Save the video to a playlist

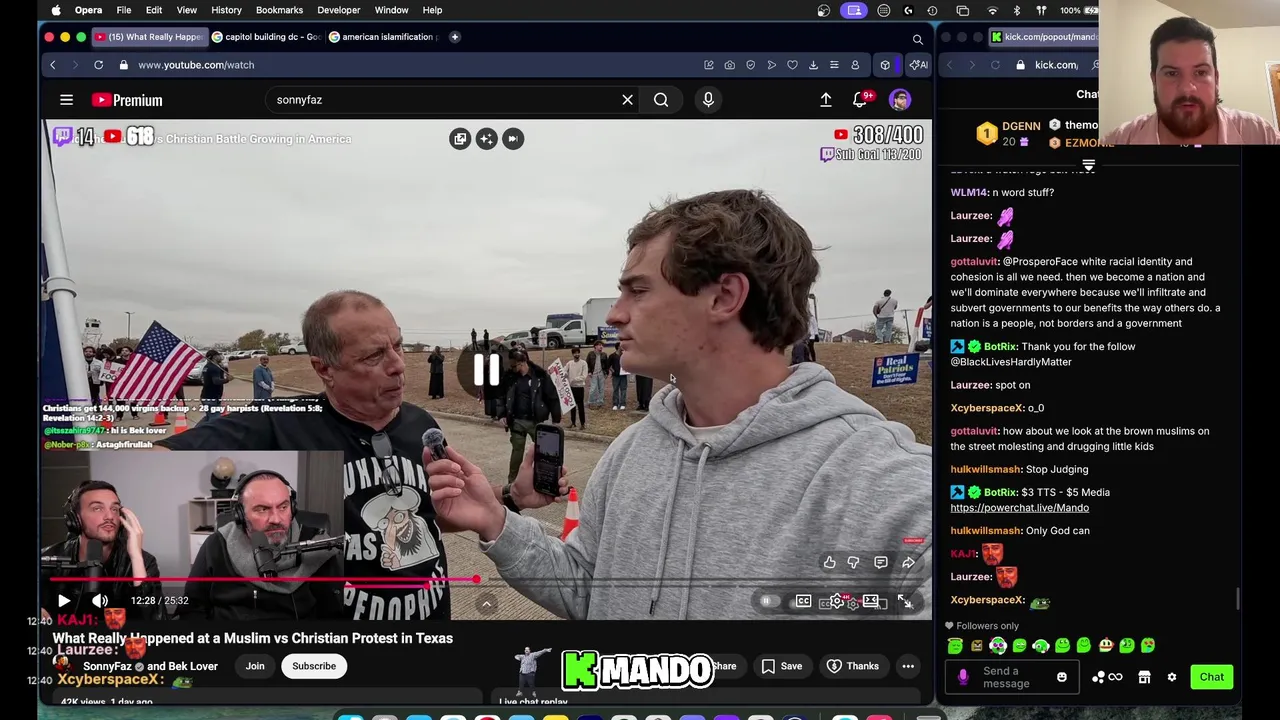(781, 666)
